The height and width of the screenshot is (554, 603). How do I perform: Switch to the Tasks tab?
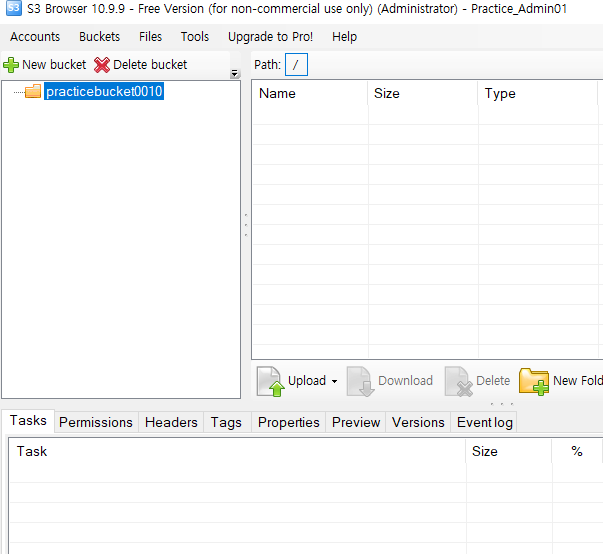(x=28, y=421)
